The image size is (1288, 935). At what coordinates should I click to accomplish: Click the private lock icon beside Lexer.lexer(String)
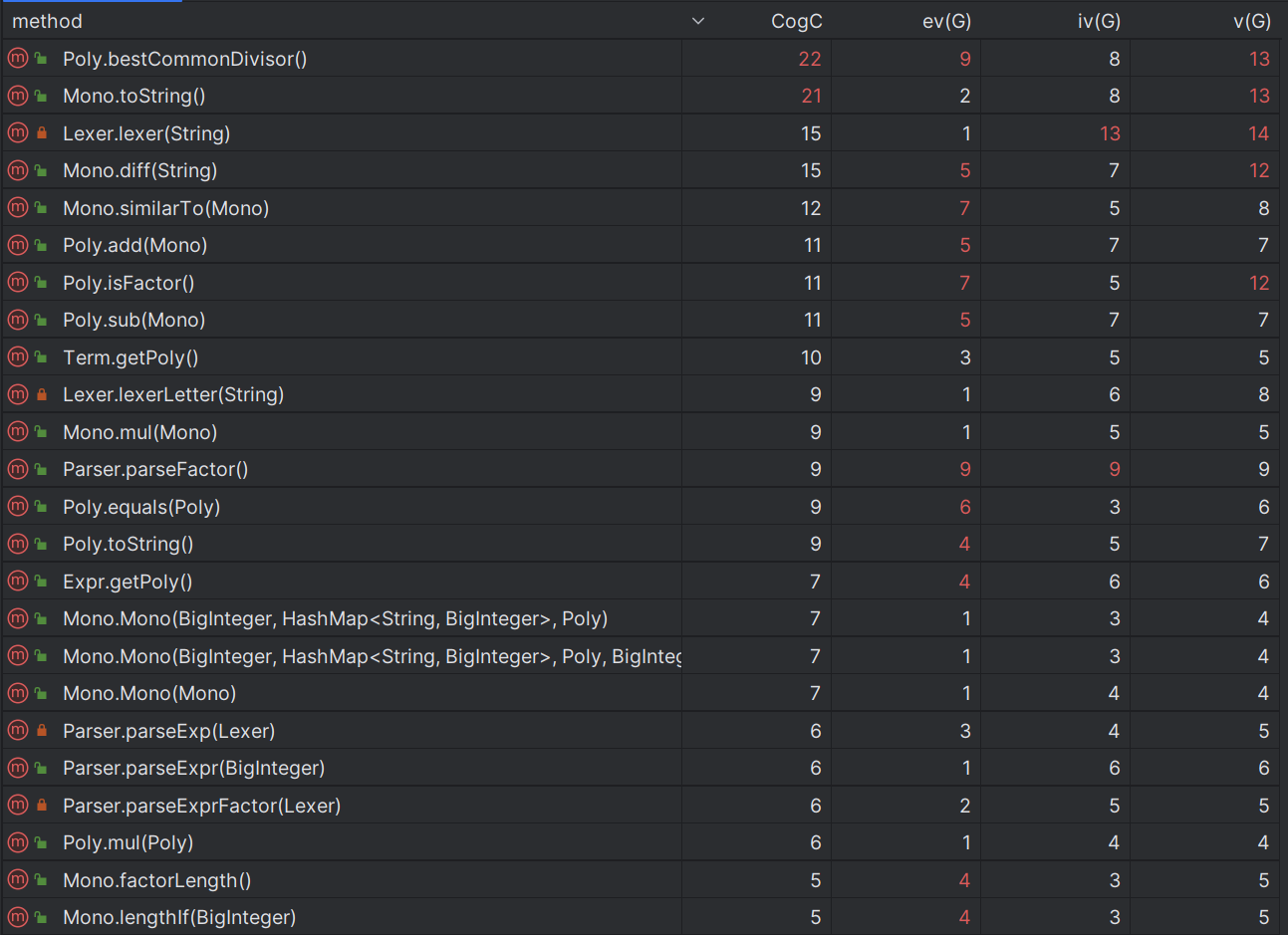[42, 133]
